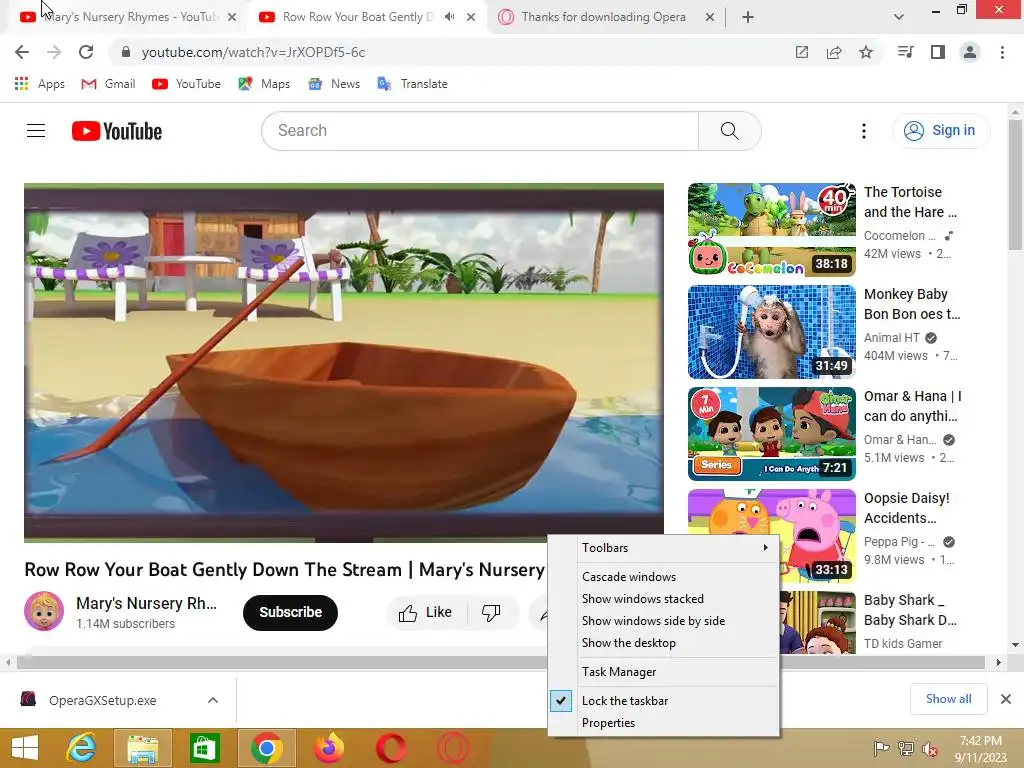
Task: Open the OperaGXSetup.exe downloaded file
Action: coord(102,700)
